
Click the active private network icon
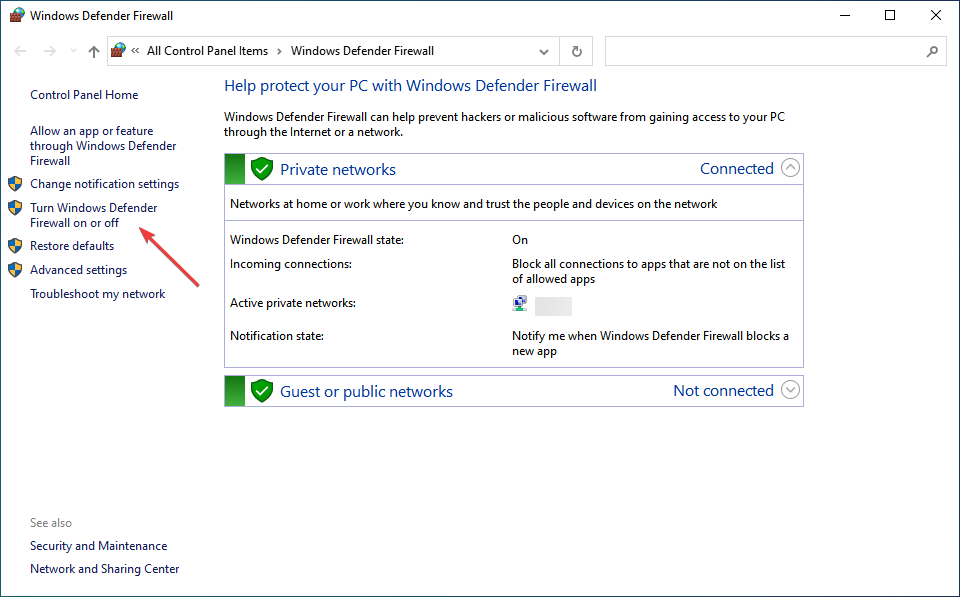point(520,304)
